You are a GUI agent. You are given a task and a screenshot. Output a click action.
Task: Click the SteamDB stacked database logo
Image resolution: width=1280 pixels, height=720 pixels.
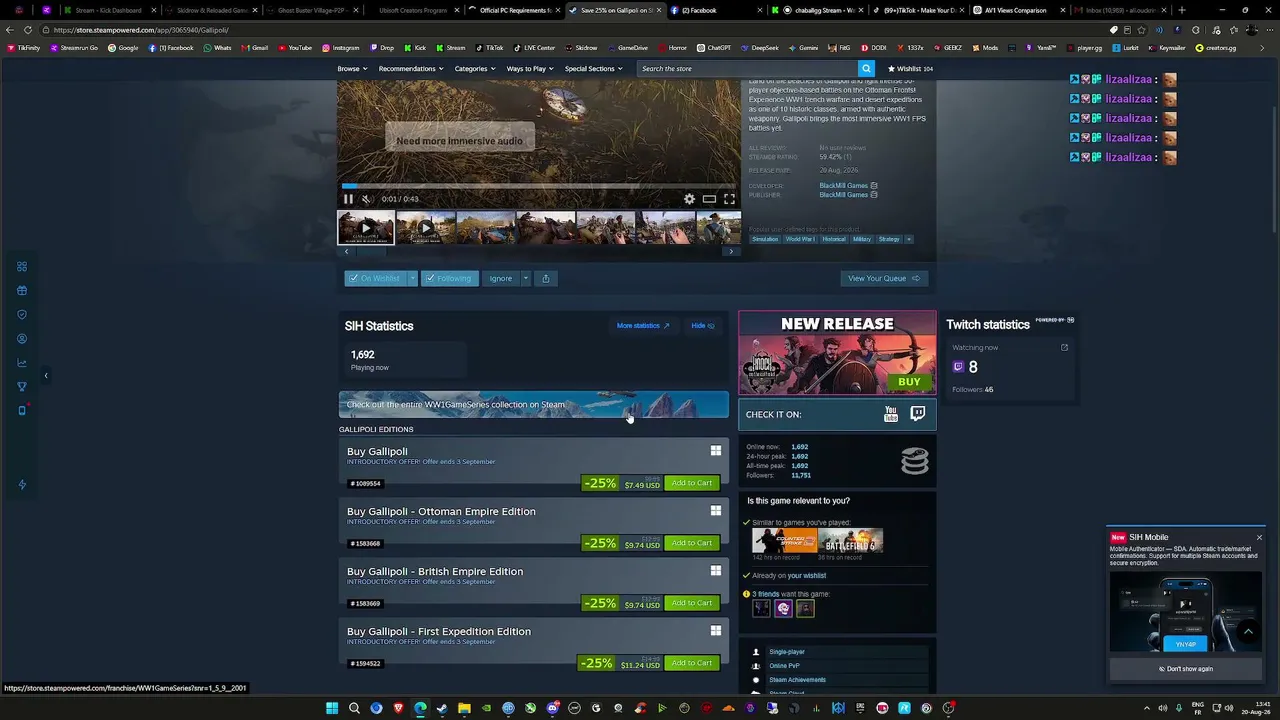(x=915, y=460)
